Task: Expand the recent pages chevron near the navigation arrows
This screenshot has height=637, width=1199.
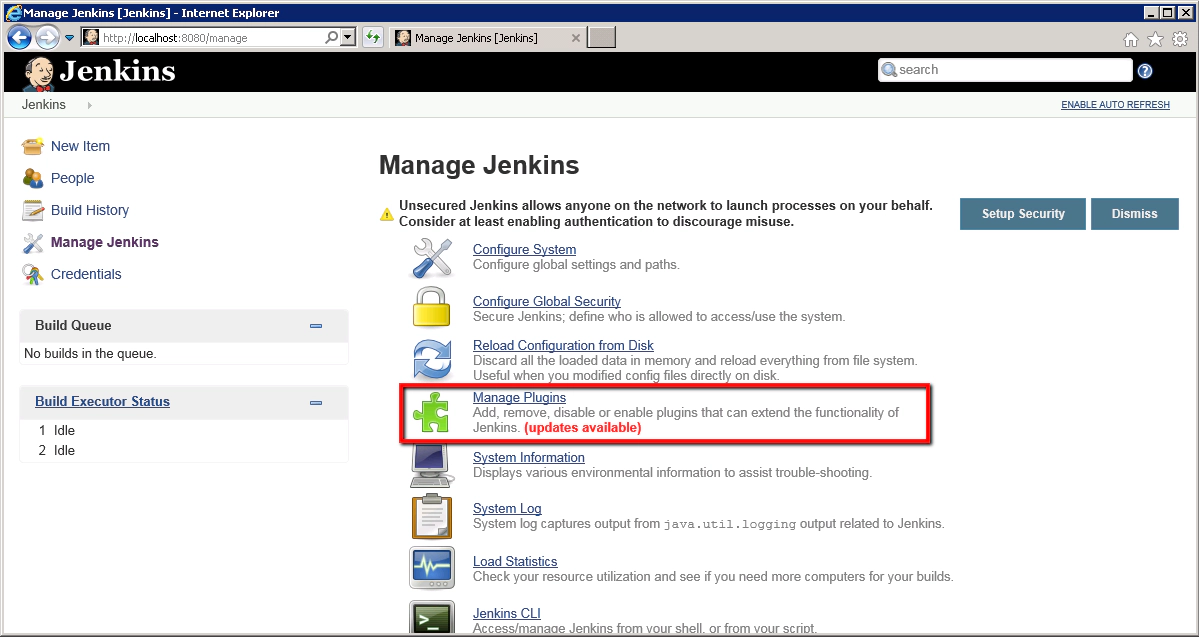Action: (69, 37)
